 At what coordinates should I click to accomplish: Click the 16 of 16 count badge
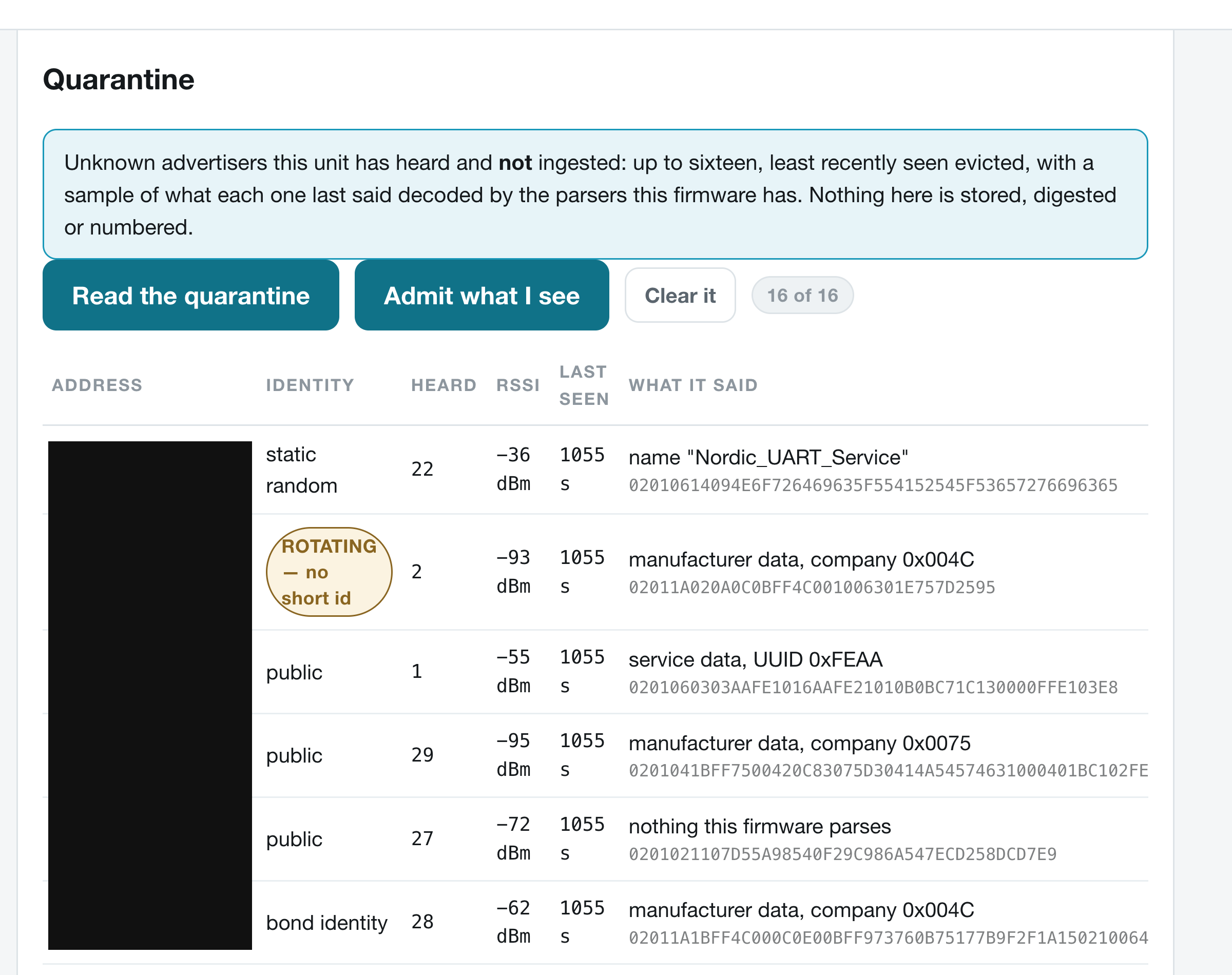coord(802,295)
